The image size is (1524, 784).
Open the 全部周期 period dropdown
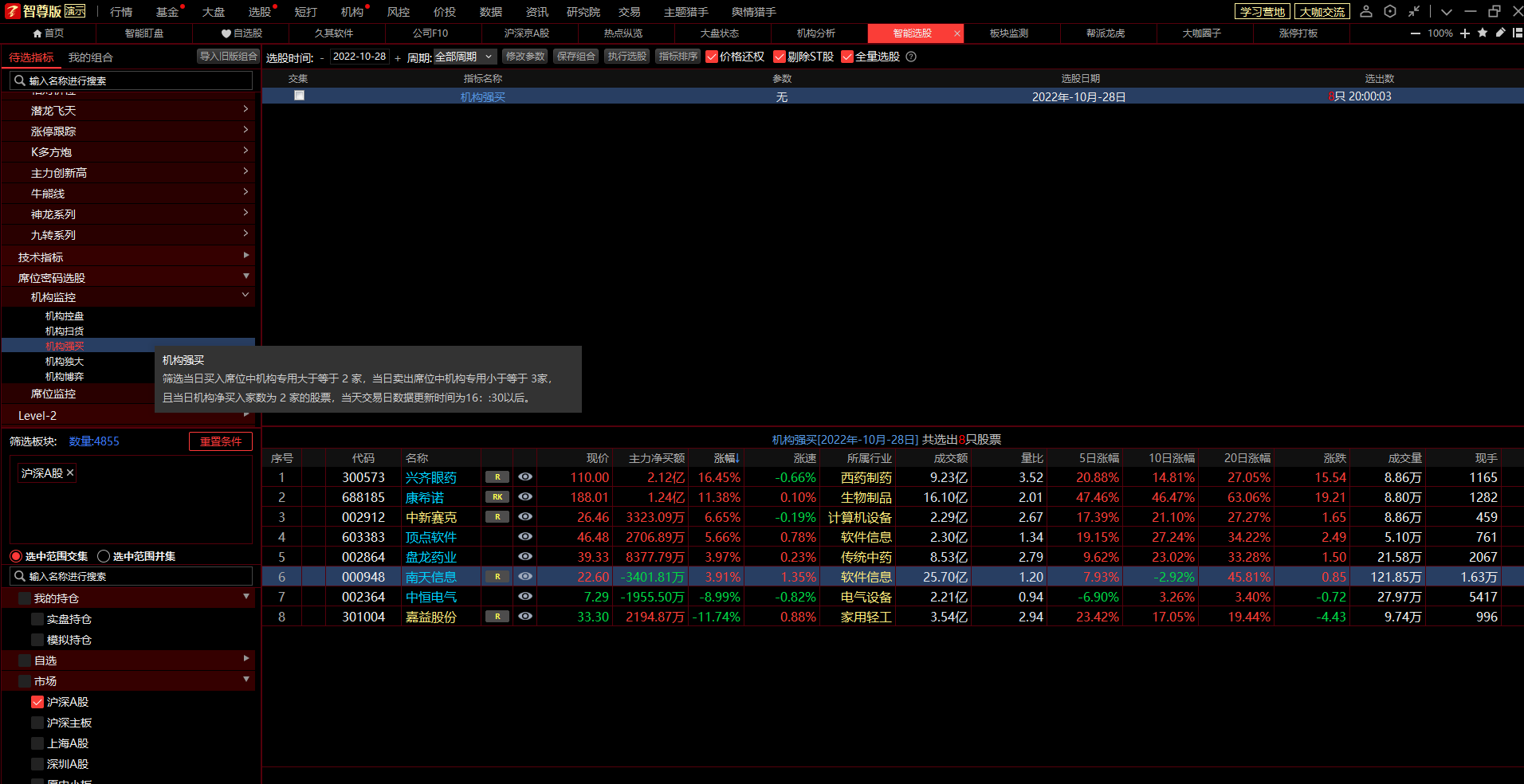[465, 57]
